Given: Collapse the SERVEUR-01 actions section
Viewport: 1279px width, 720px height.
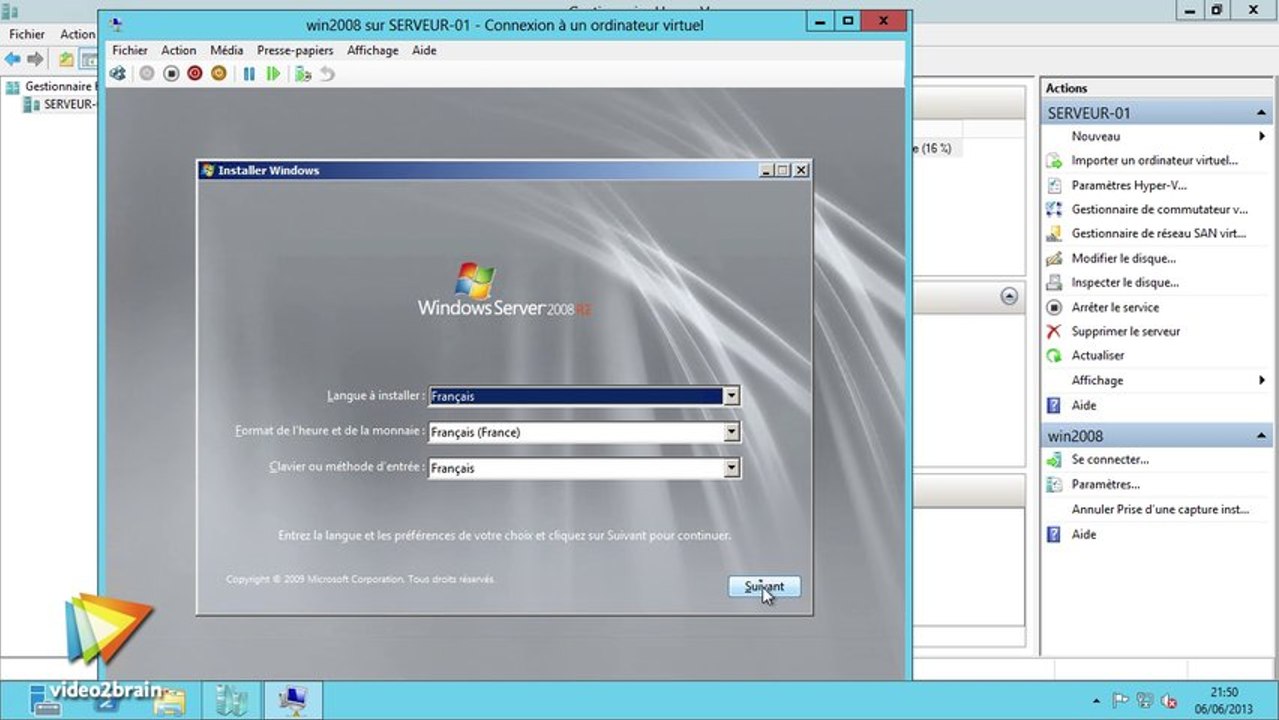Looking at the screenshot, I should click(x=1261, y=113).
